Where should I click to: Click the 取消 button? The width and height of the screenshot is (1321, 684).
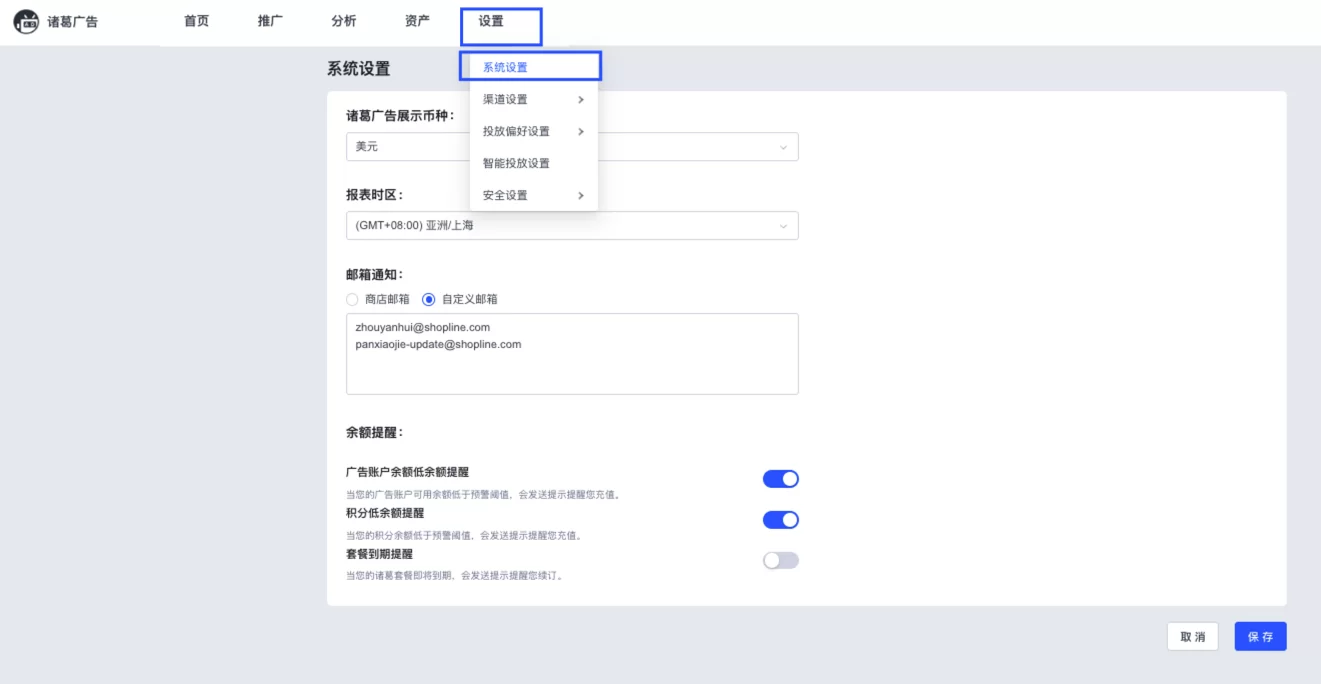[1193, 636]
